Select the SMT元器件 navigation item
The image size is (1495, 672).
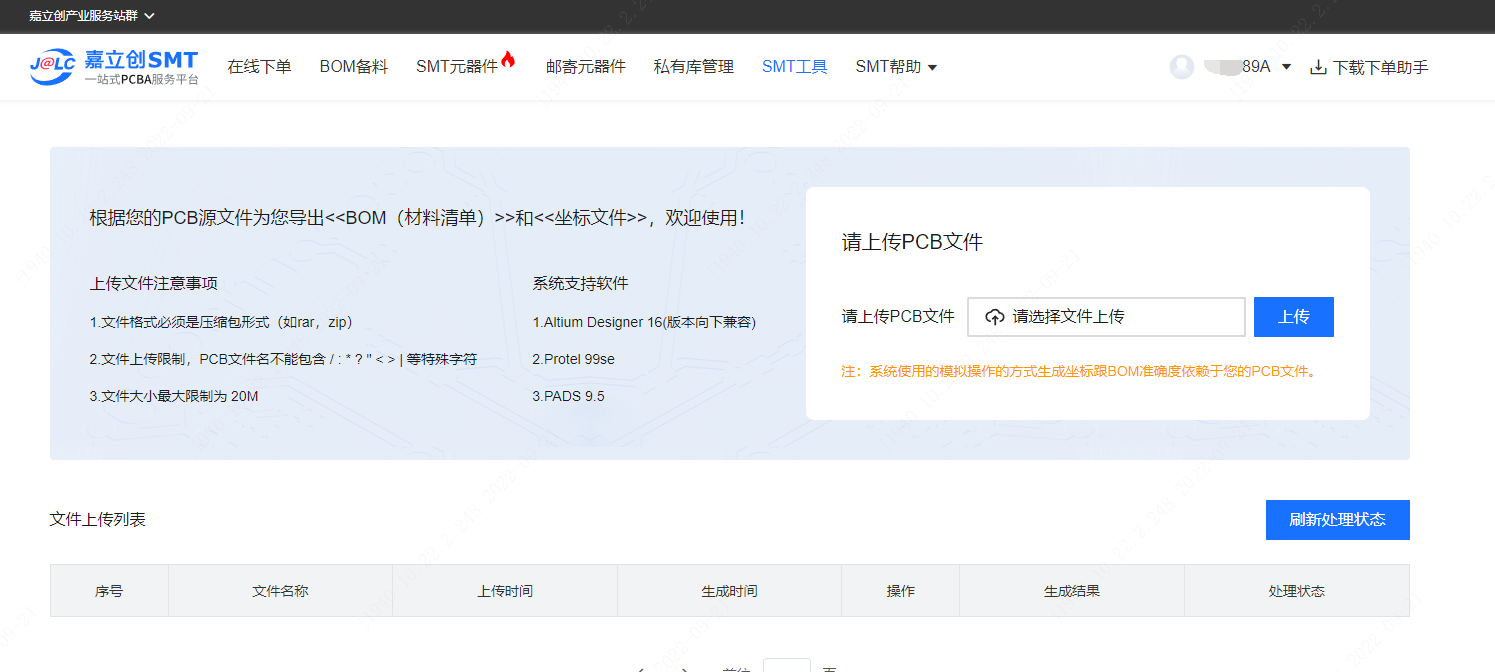[456, 67]
